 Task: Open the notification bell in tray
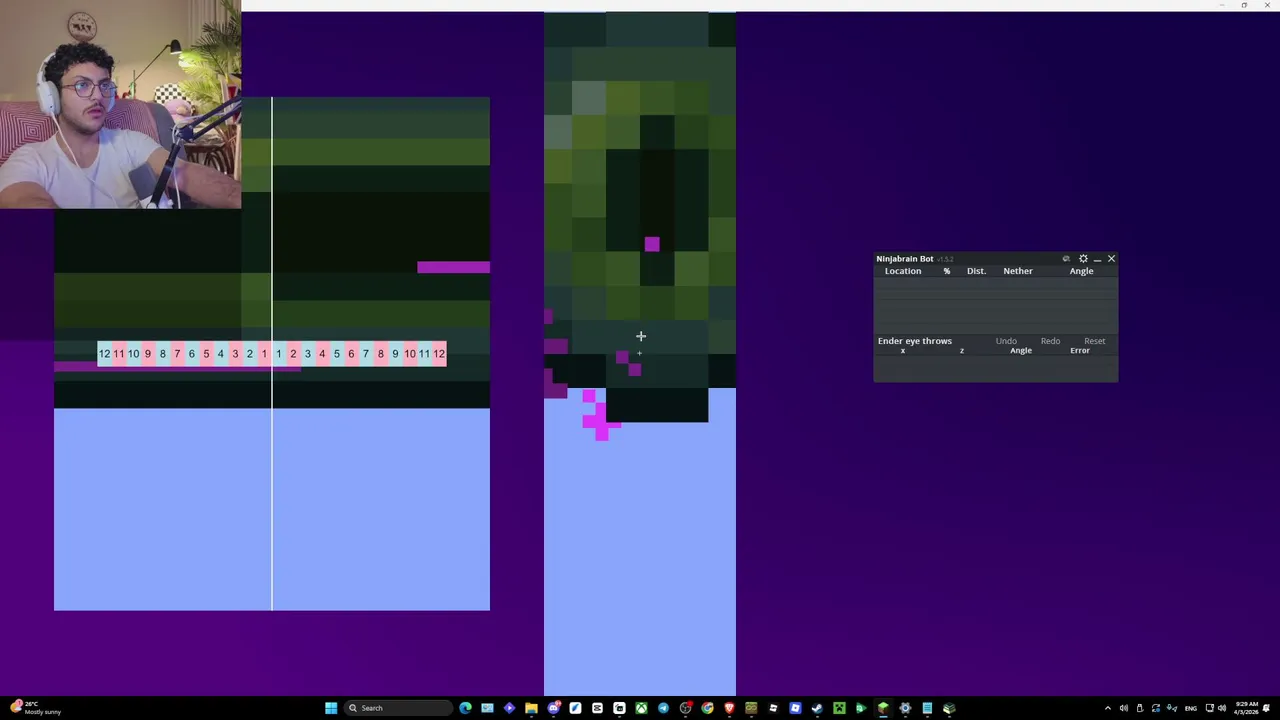pyautogui.click(x=1266, y=708)
